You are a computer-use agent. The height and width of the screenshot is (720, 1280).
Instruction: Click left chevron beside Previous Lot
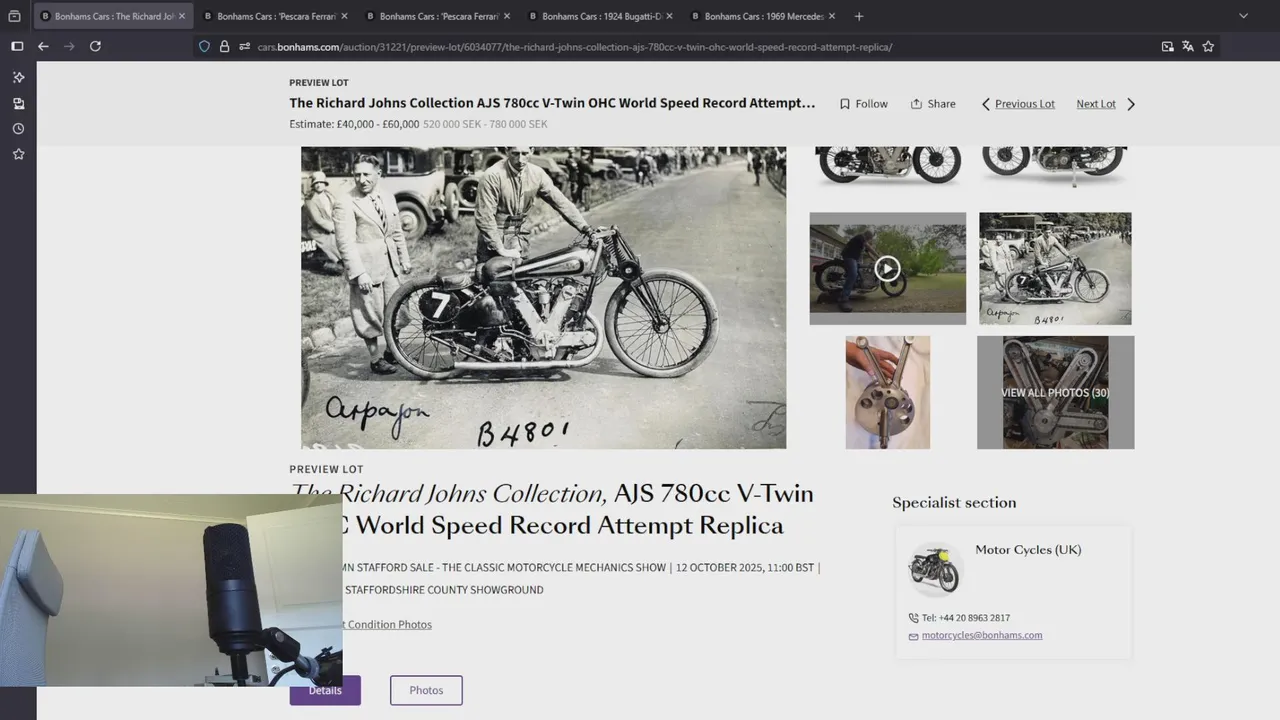[985, 104]
